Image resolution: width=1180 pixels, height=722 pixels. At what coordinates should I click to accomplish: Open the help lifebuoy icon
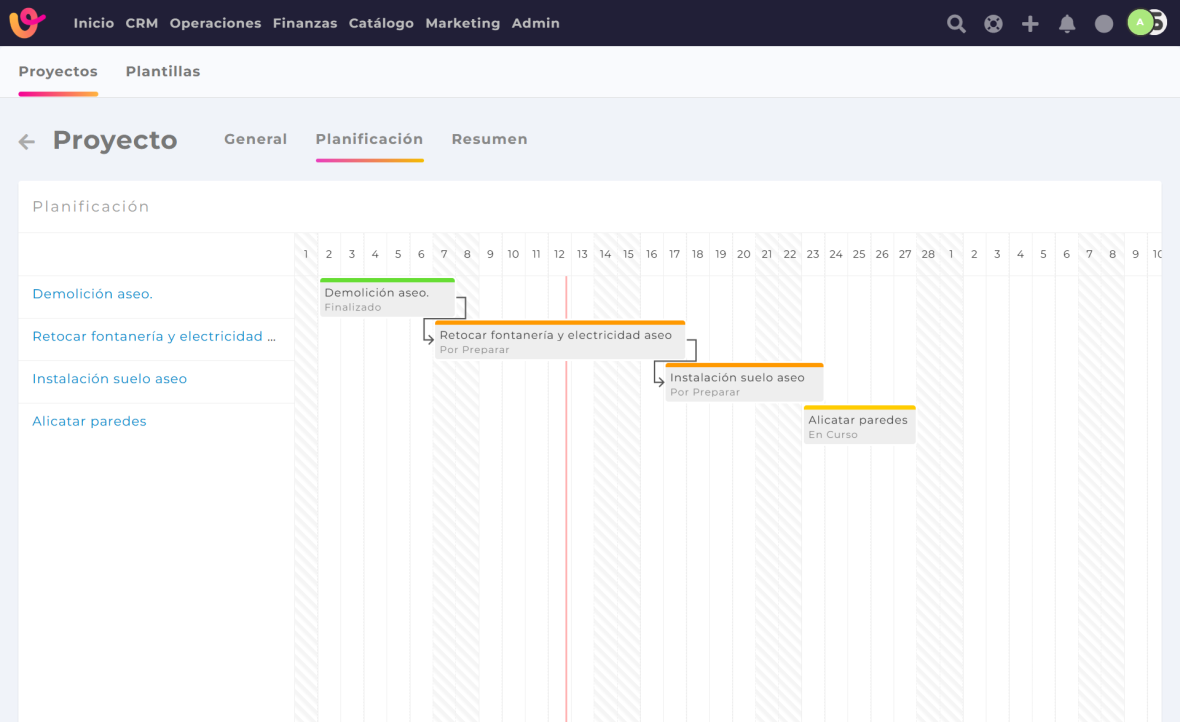(x=993, y=24)
